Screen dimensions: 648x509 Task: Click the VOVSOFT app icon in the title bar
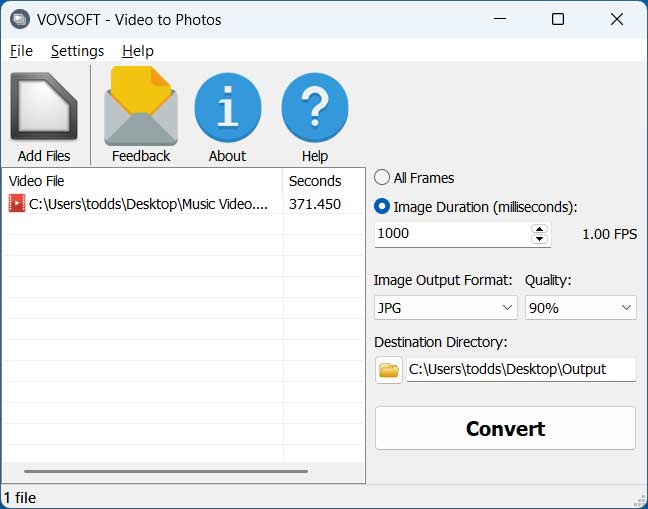click(x=19, y=19)
